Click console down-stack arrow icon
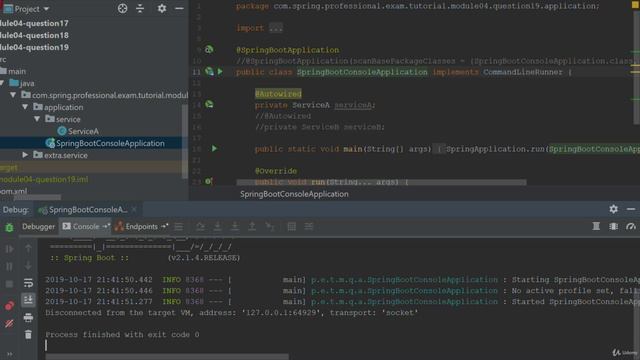640x360 pixels. [x=28, y=266]
